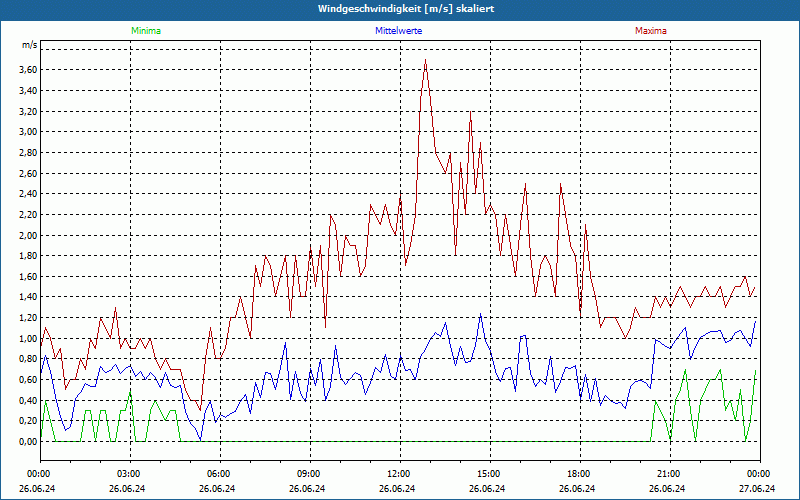Screen dimensions: 800x500
Task: Click the 03:00 time axis label
Action: point(130,474)
